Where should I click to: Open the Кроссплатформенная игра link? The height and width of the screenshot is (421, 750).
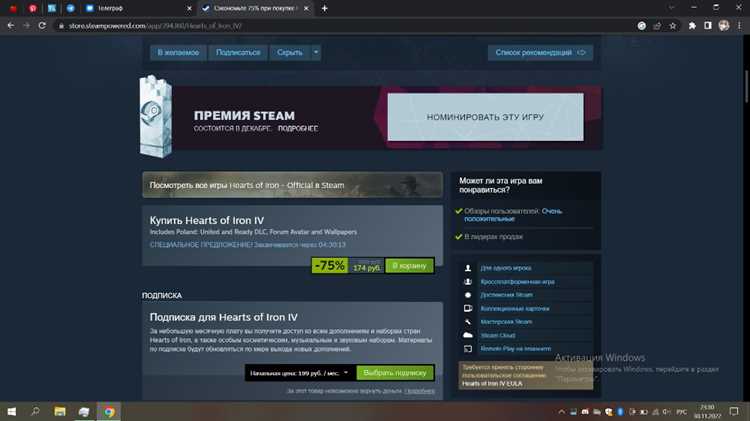pyautogui.click(x=518, y=282)
